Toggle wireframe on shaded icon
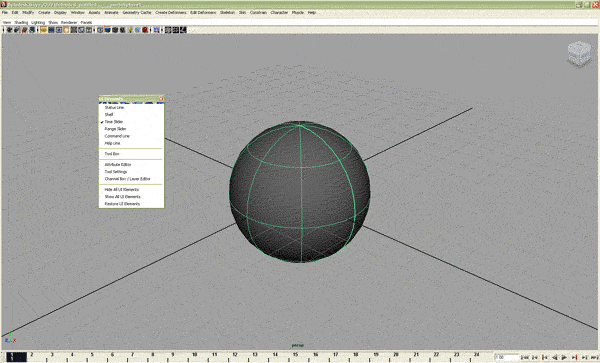The height and width of the screenshot is (363, 600). [115, 29]
